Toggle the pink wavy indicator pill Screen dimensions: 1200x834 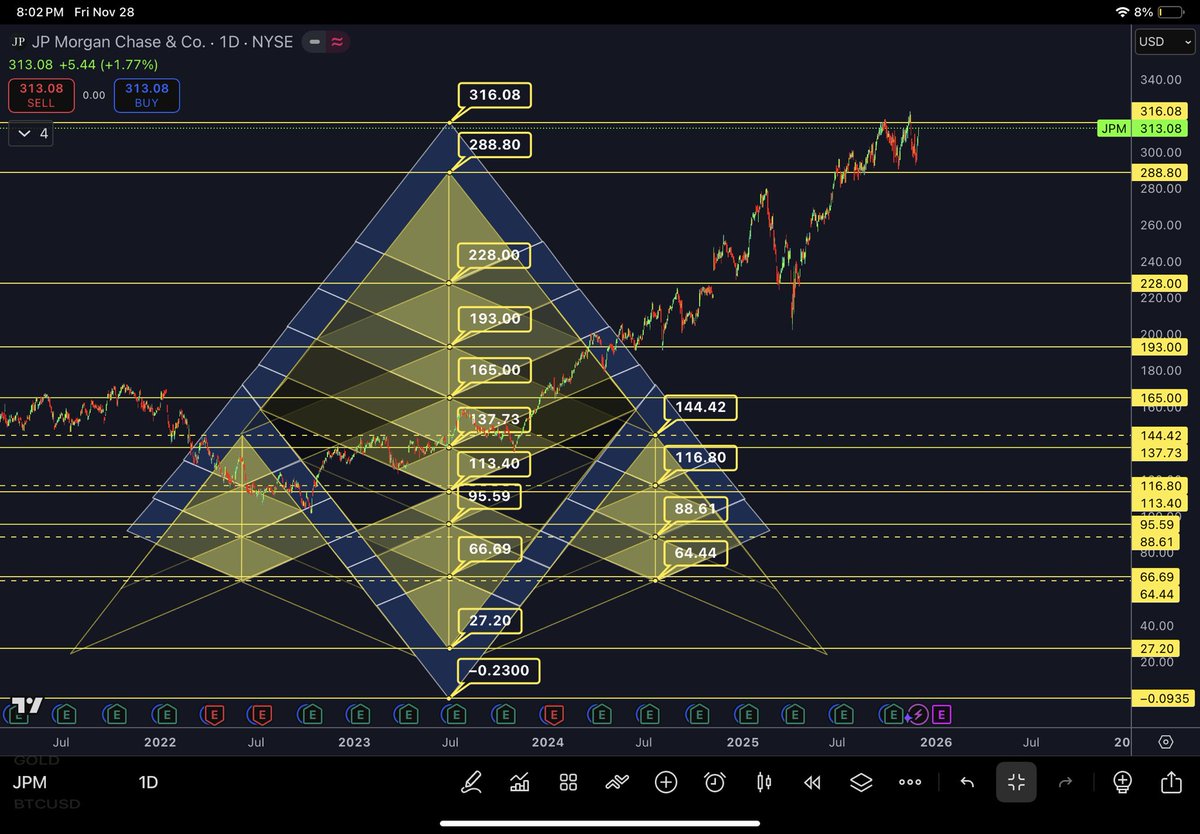pyautogui.click(x=338, y=42)
